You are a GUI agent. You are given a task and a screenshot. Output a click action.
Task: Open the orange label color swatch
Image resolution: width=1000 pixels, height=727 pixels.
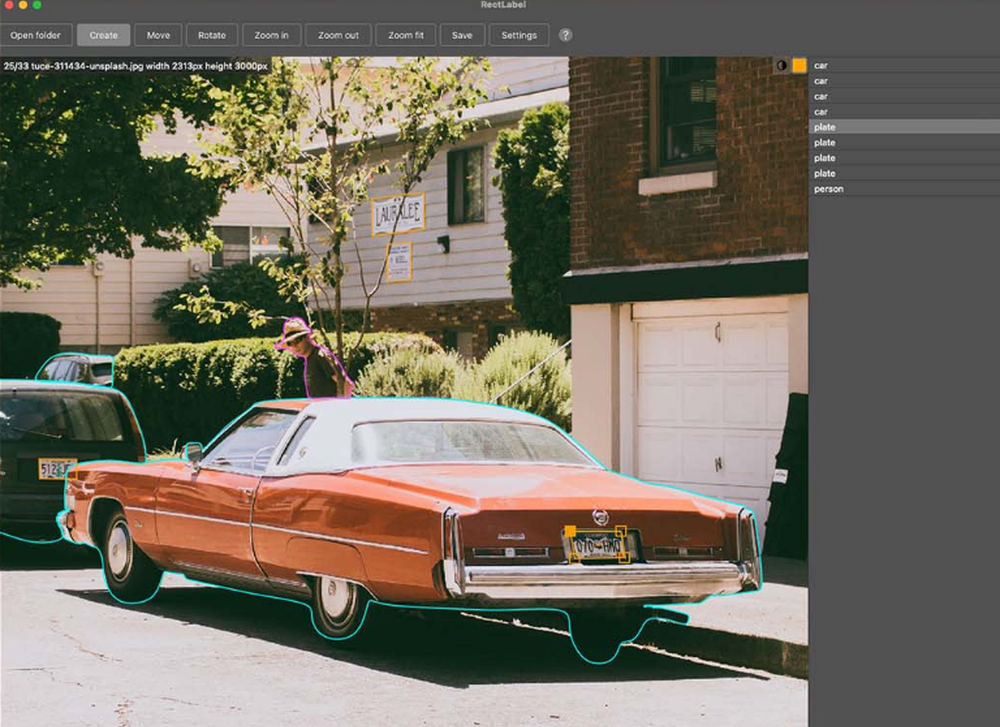tap(799, 65)
